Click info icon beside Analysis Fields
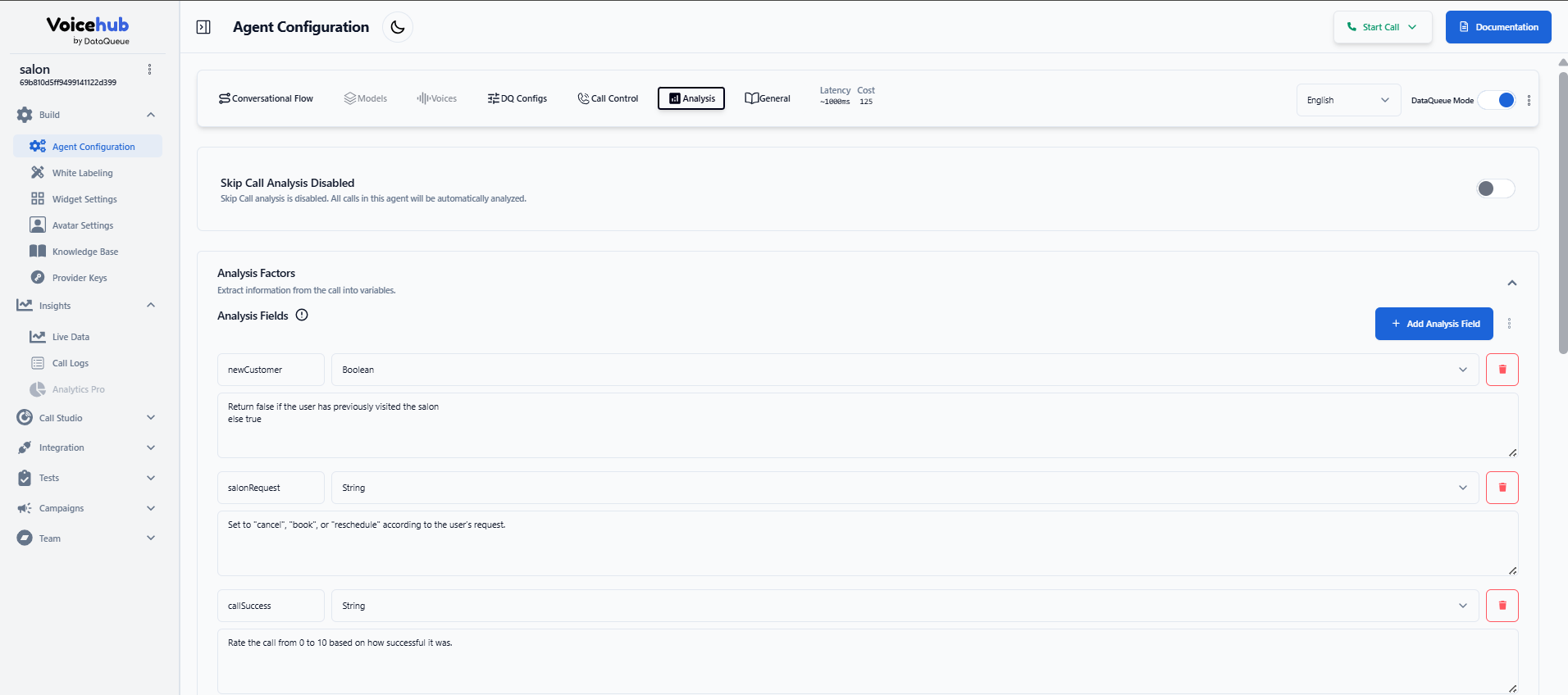 pyautogui.click(x=302, y=316)
